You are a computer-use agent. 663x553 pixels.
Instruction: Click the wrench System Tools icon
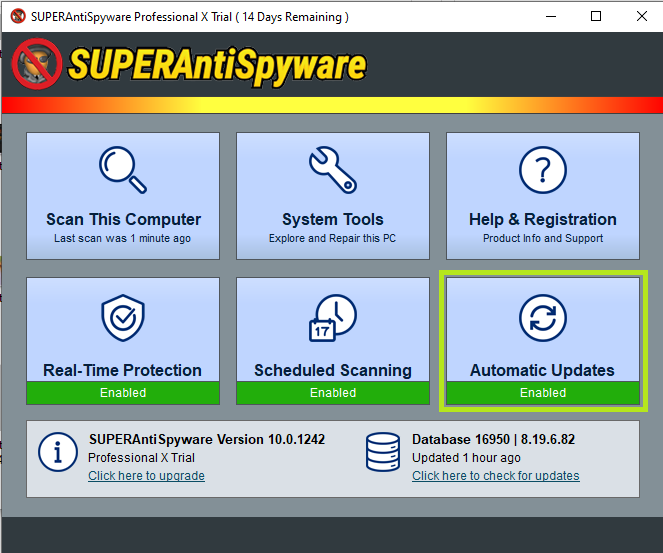[x=333, y=170]
